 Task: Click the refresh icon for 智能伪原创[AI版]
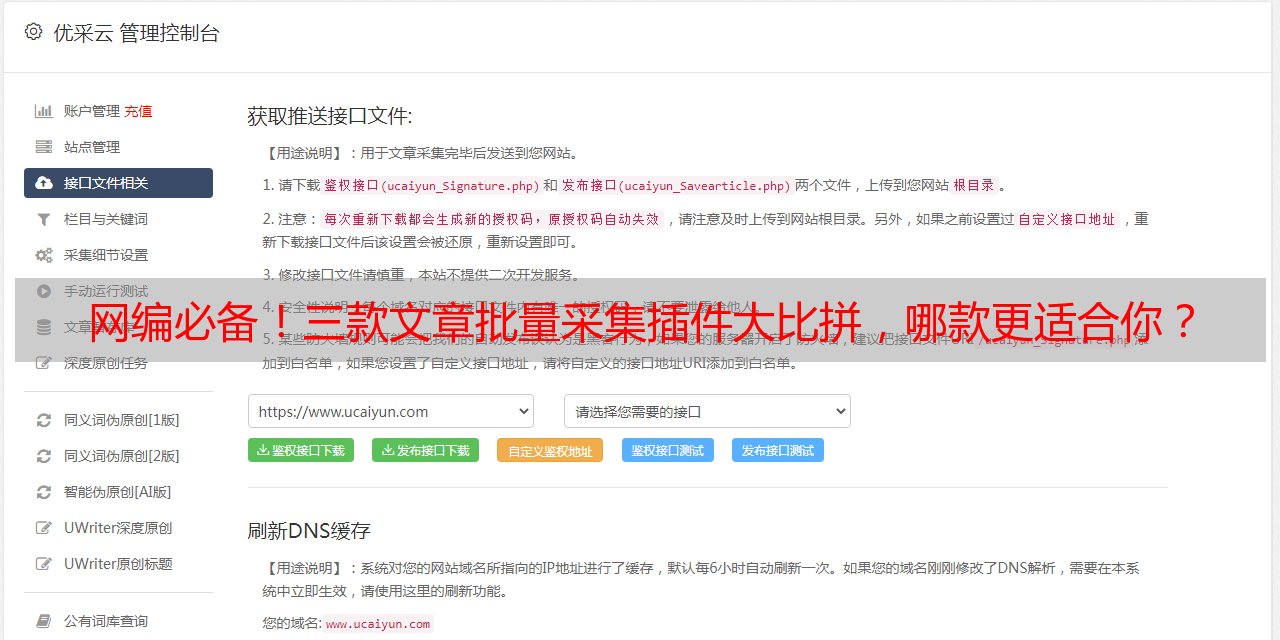point(44,492)
